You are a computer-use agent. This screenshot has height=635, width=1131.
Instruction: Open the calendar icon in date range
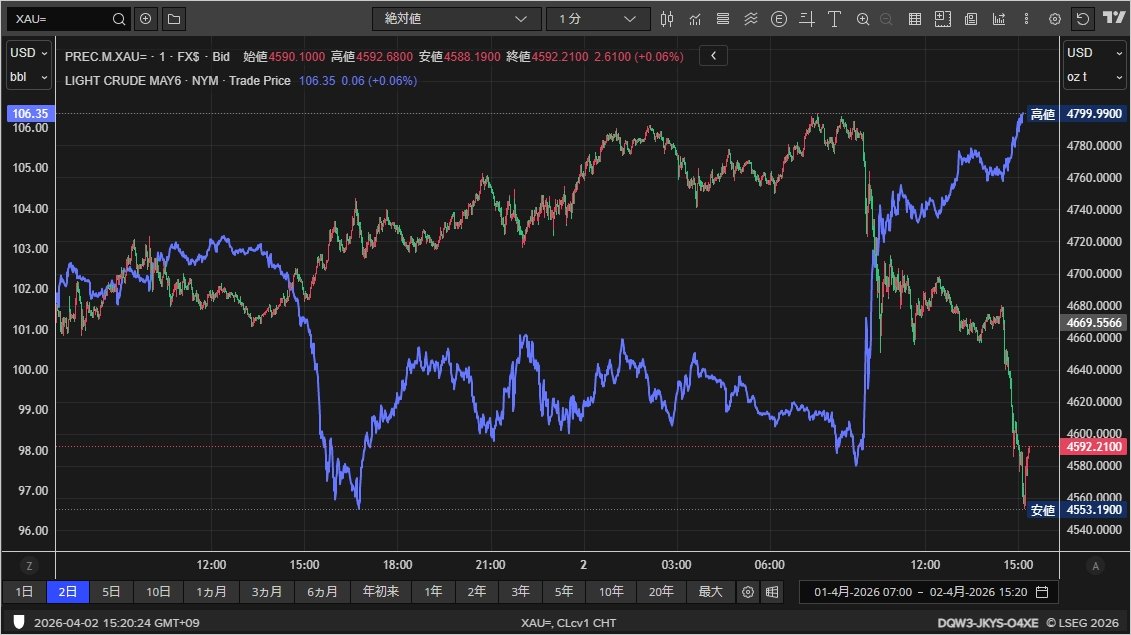[x=1042, y=592]
